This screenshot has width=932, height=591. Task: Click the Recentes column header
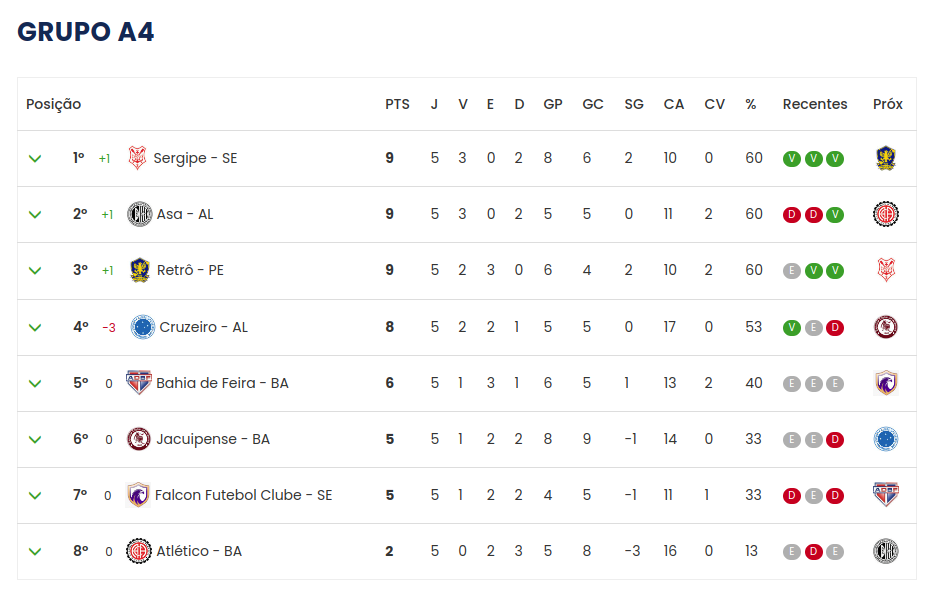click(815, 104)
